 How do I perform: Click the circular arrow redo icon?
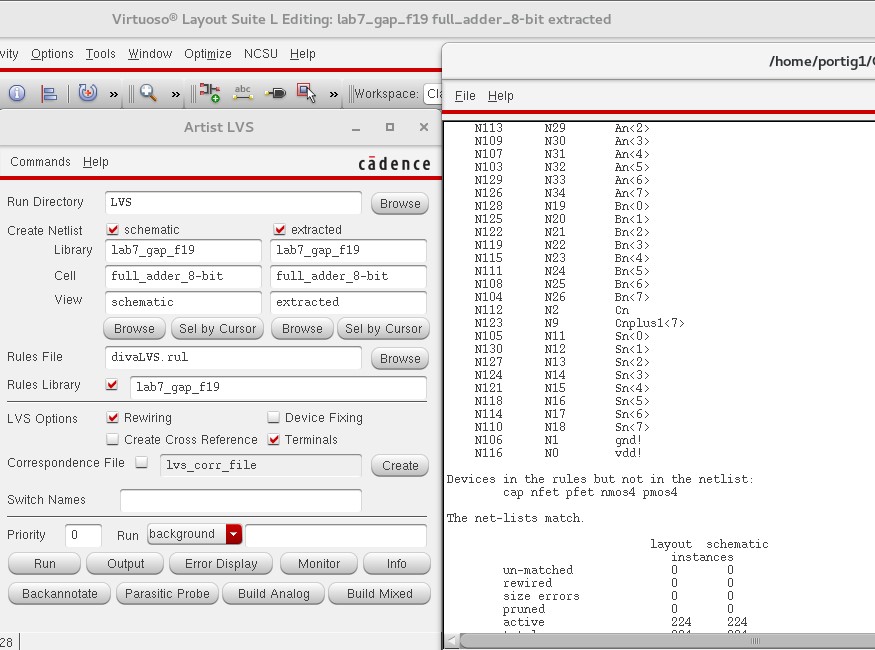point(88,93)
